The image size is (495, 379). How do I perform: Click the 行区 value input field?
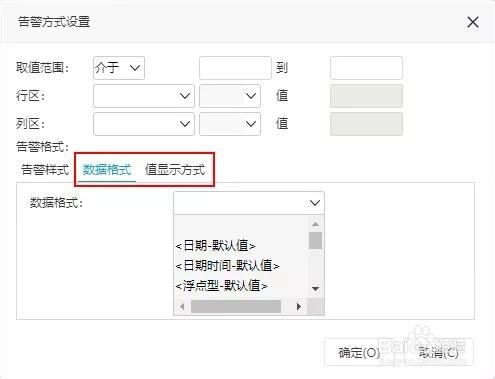(366, 96)
